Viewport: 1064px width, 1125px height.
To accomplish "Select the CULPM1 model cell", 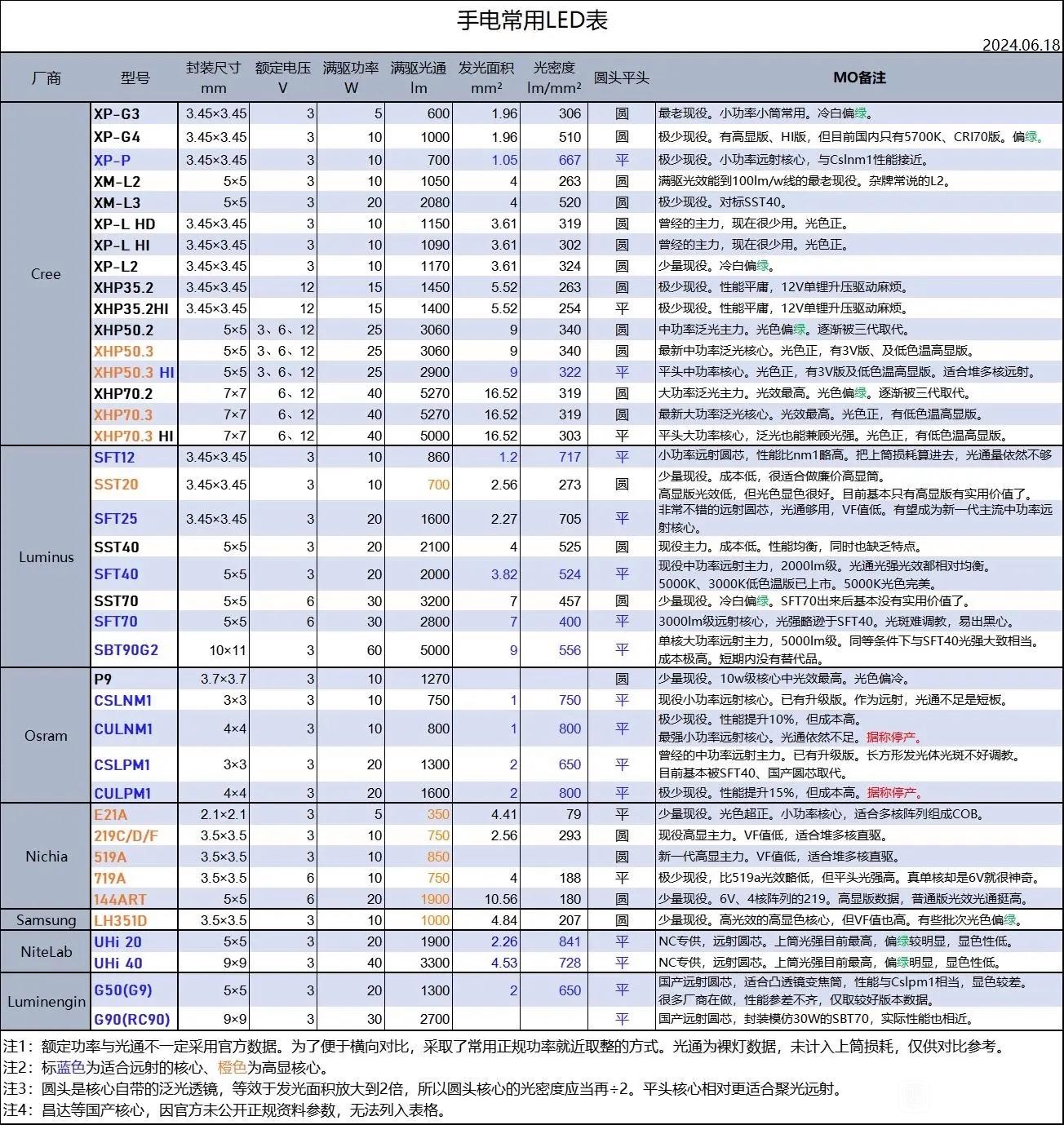I will coord(135,793).
